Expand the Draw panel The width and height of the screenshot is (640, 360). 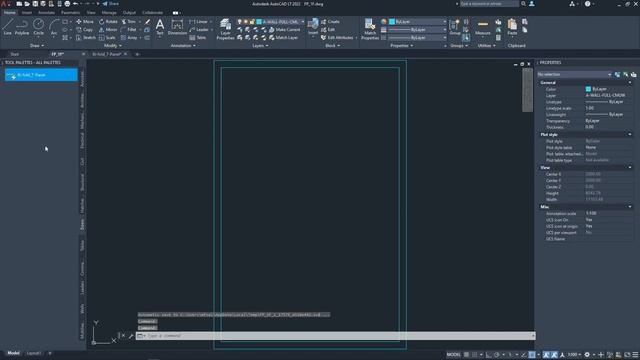[37, 46]
